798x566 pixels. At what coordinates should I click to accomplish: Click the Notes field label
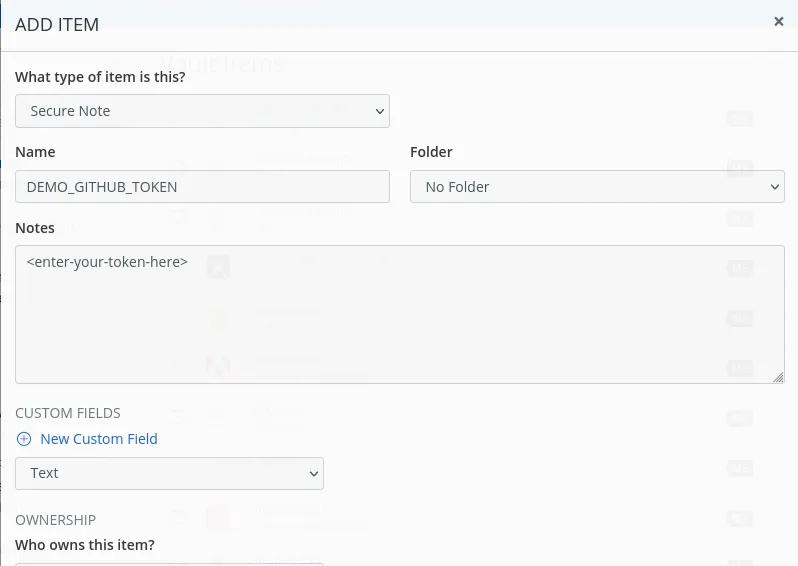click(35, 228)
